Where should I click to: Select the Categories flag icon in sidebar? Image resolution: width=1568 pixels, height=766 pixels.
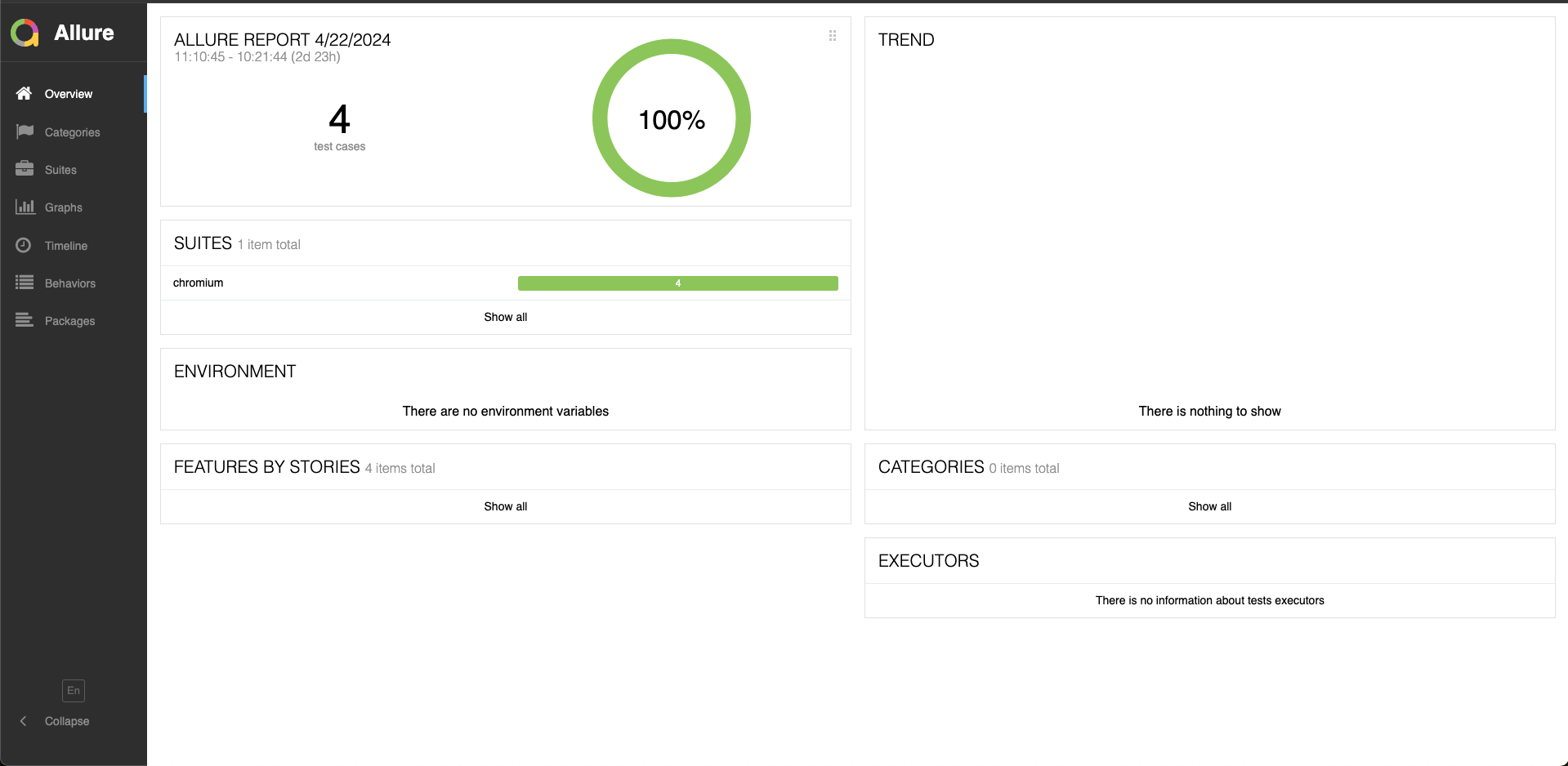(25, 131)
